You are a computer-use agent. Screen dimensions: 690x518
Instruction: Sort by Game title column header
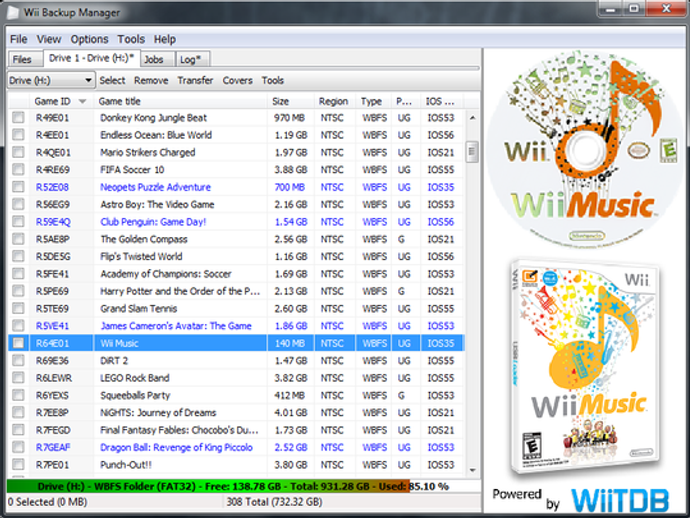coord(180,101)
